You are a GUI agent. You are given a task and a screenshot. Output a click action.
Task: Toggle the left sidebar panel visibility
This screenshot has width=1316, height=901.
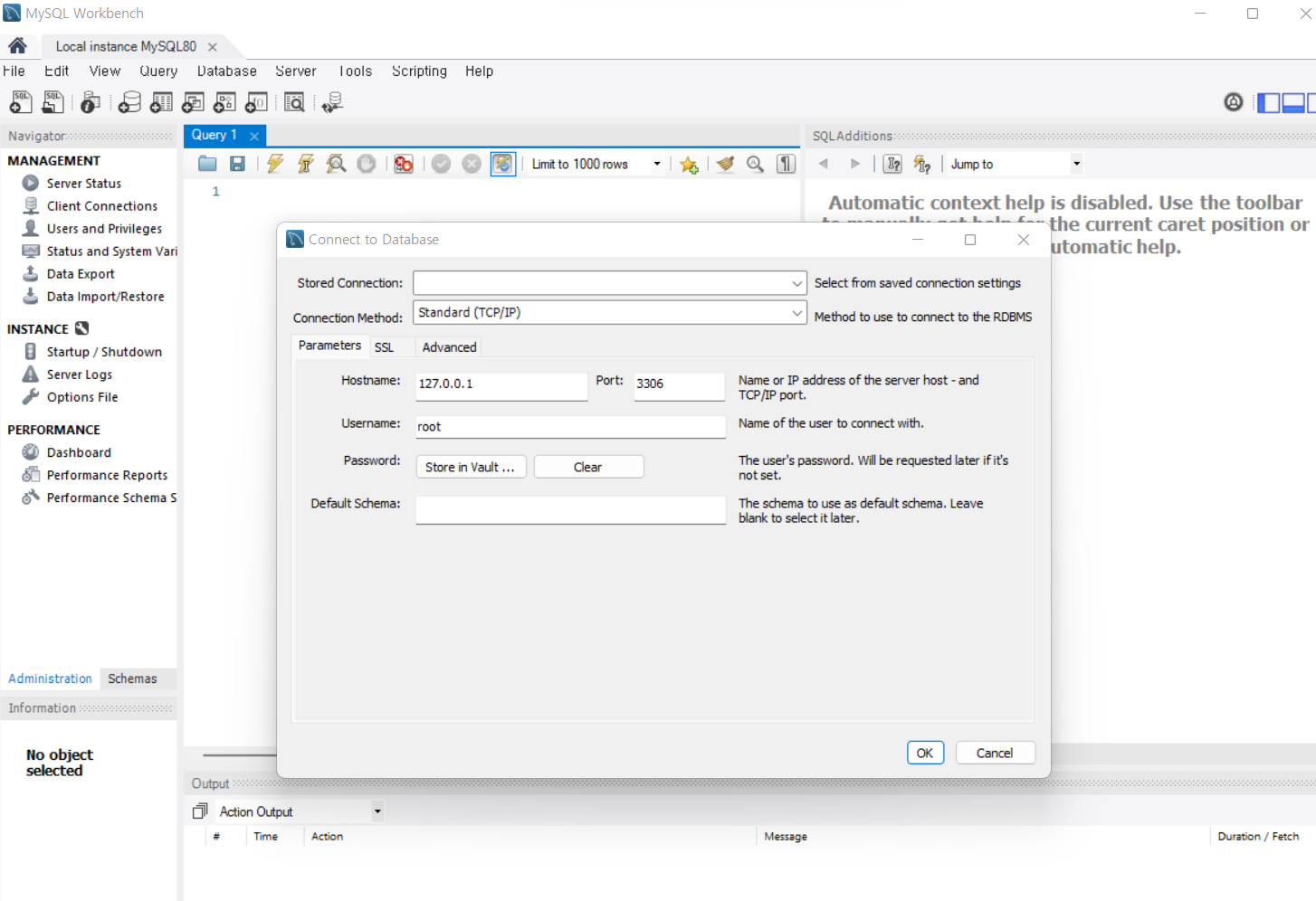tap(1269, 102)
